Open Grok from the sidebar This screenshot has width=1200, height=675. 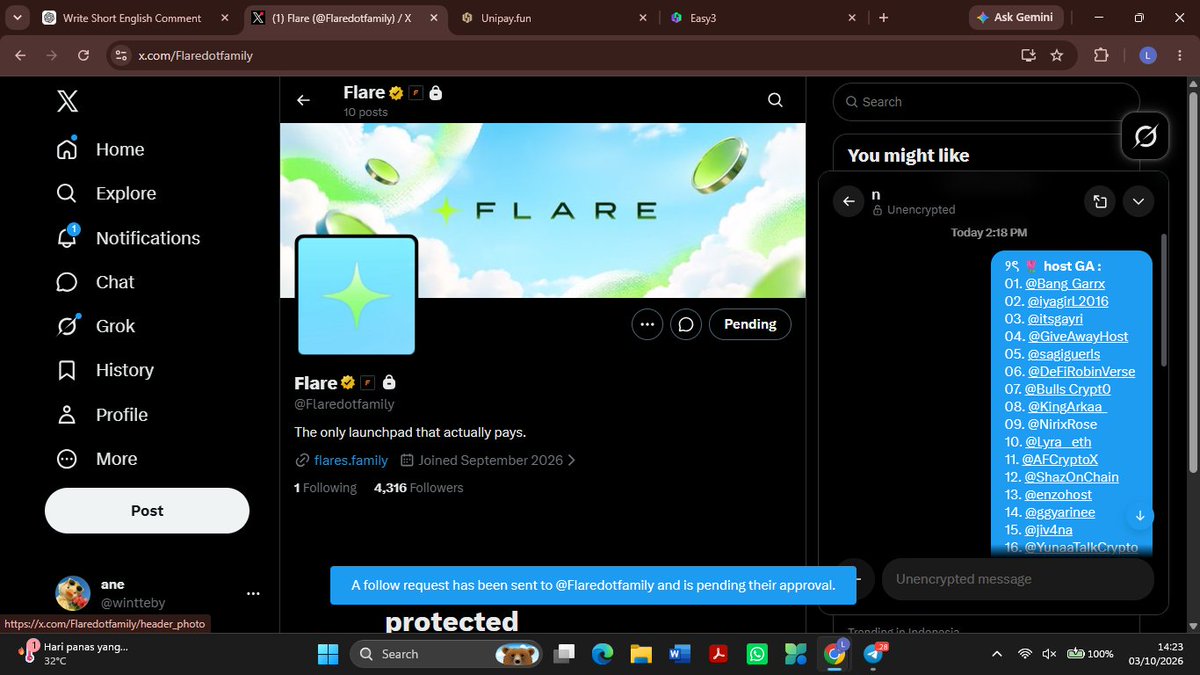click(96, 326)
